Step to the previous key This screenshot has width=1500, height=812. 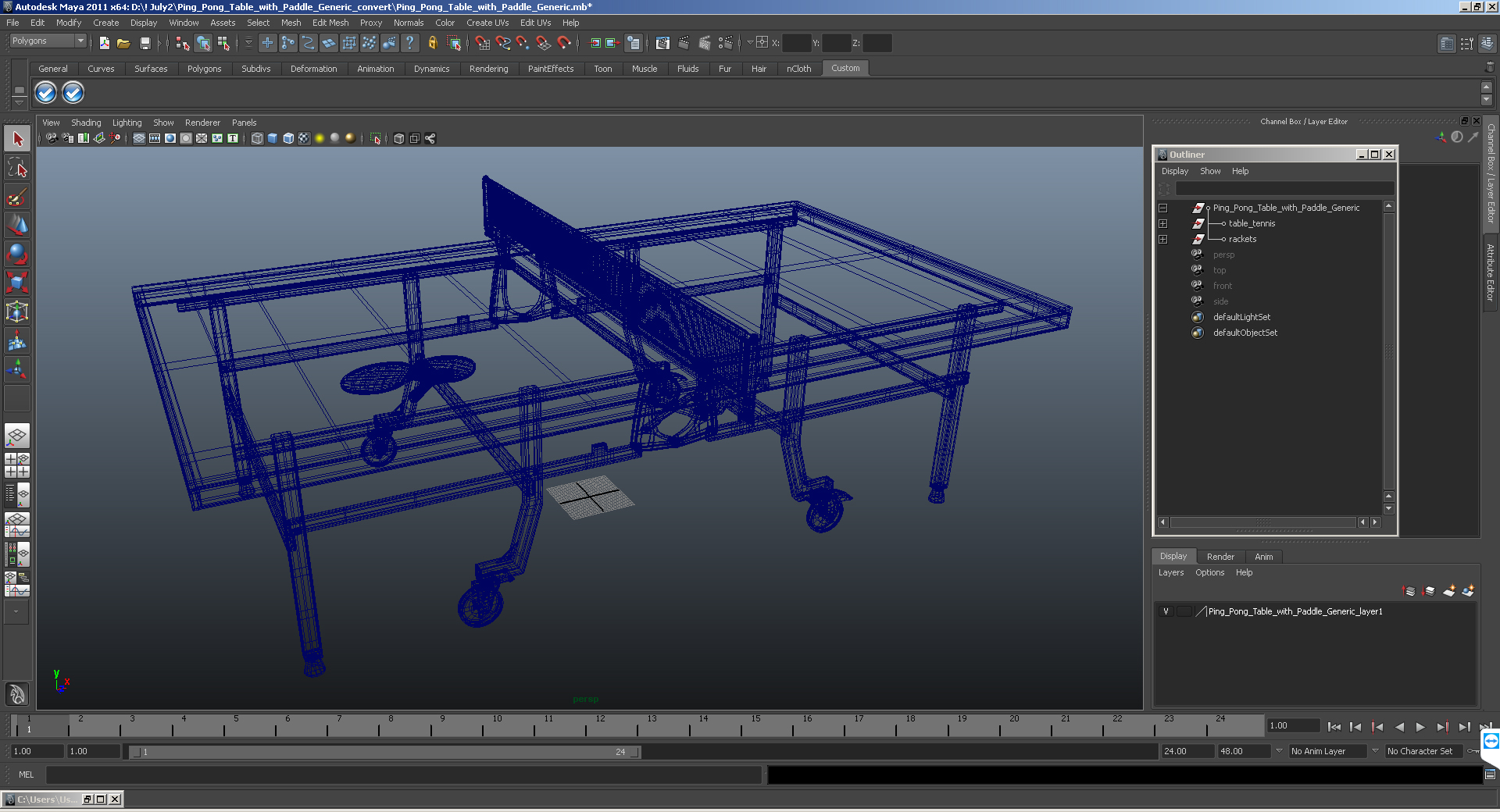[1377, 727]
